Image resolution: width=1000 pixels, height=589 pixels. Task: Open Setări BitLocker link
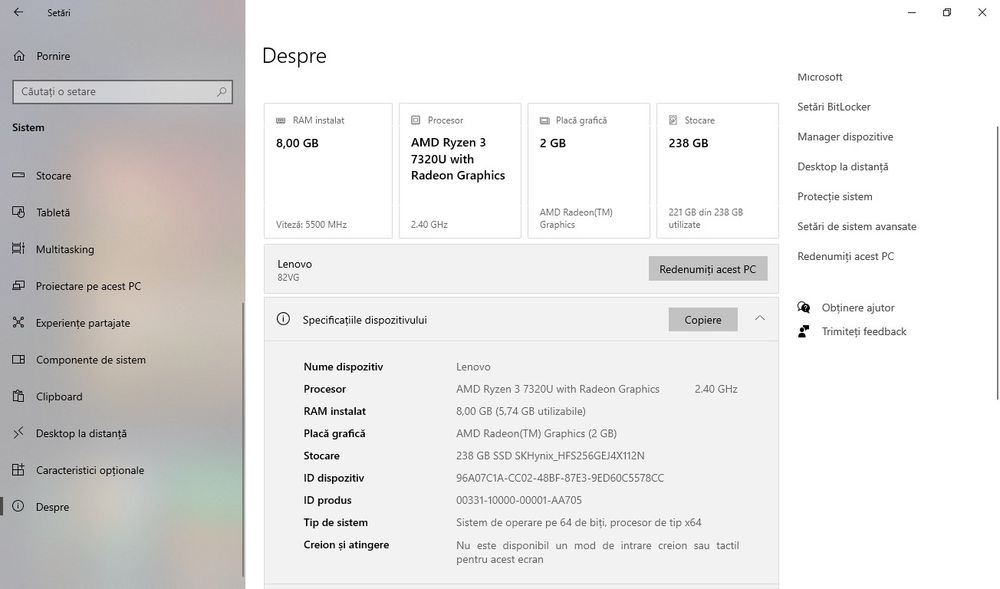point(834,107)
